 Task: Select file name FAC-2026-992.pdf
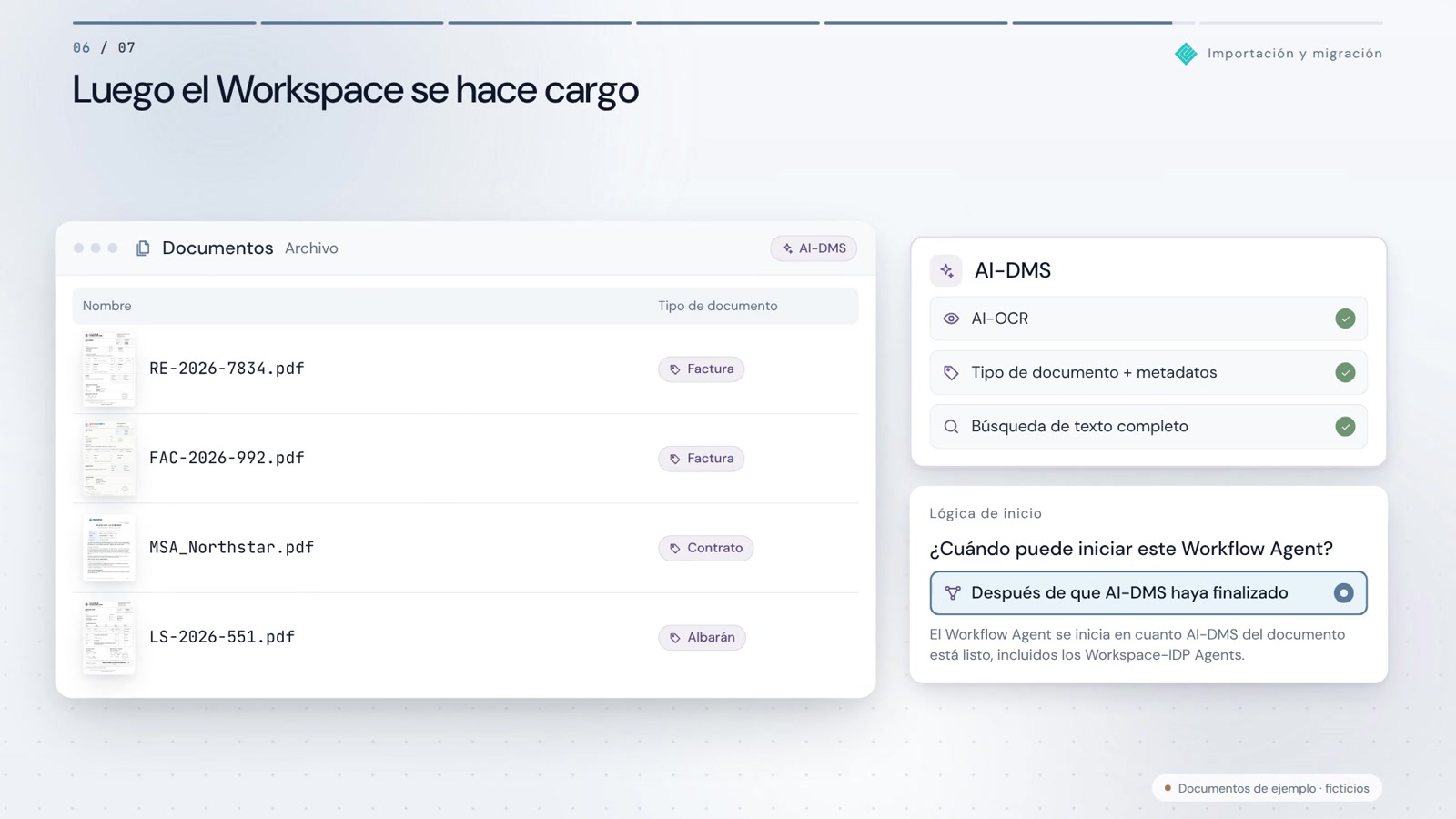pyautogui.click(x=227, y=458)
